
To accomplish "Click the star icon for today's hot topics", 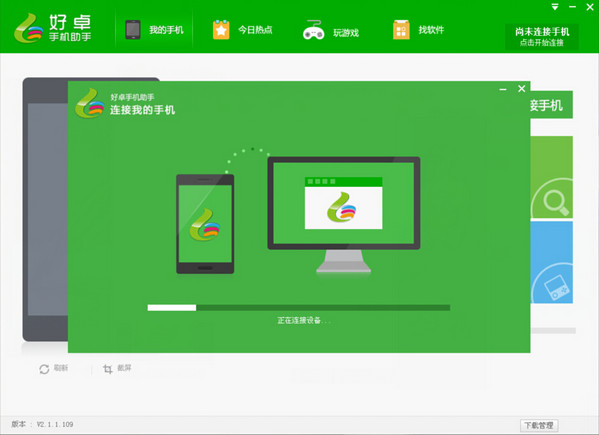I will coord(221,30).
